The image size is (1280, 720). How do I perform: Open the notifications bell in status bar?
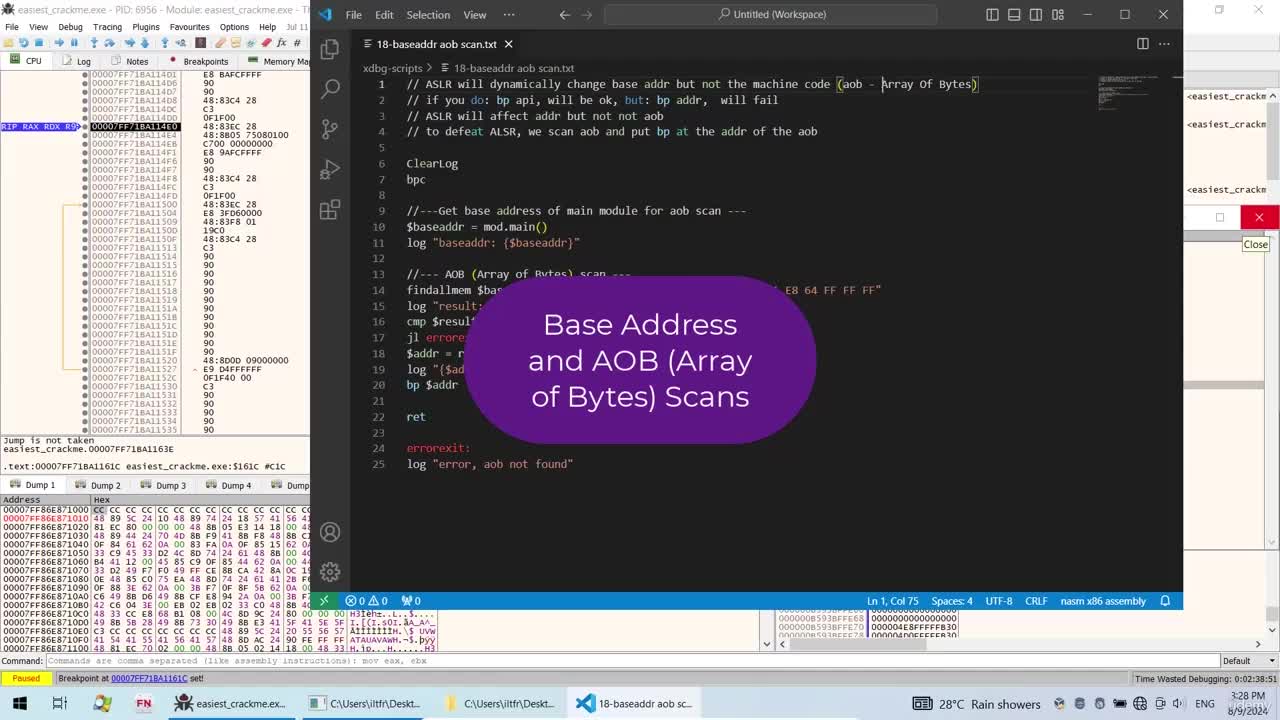1165,601
